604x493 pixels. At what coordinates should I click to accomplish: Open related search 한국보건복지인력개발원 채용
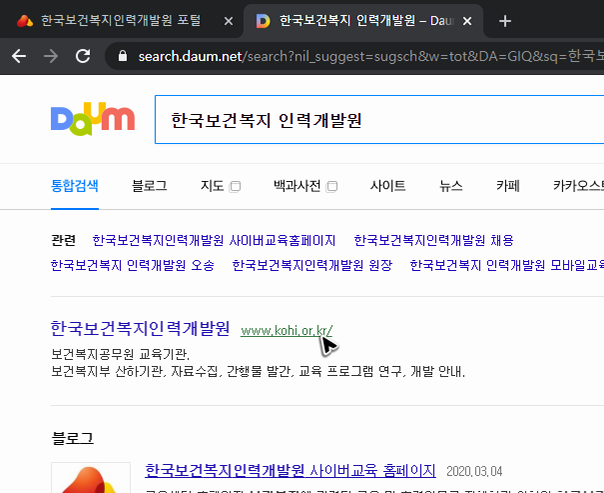click(x=434, y=240)
